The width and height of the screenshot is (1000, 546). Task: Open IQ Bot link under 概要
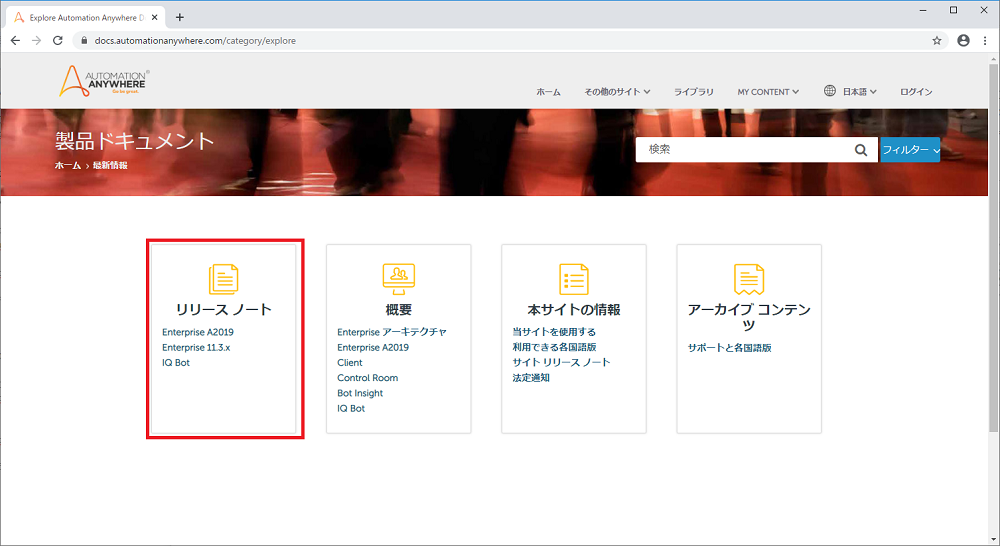coord(351,409)
